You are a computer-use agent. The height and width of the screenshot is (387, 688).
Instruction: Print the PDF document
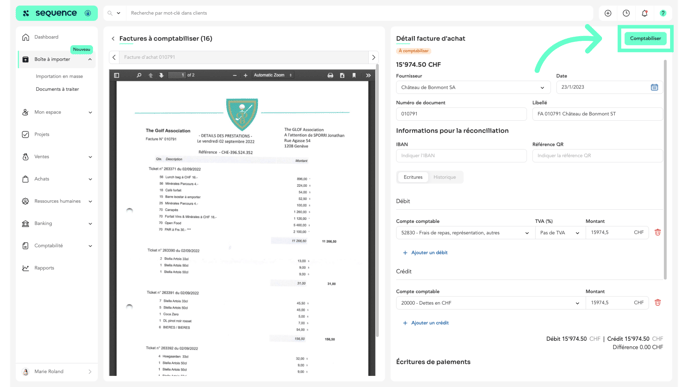point(330,75)
